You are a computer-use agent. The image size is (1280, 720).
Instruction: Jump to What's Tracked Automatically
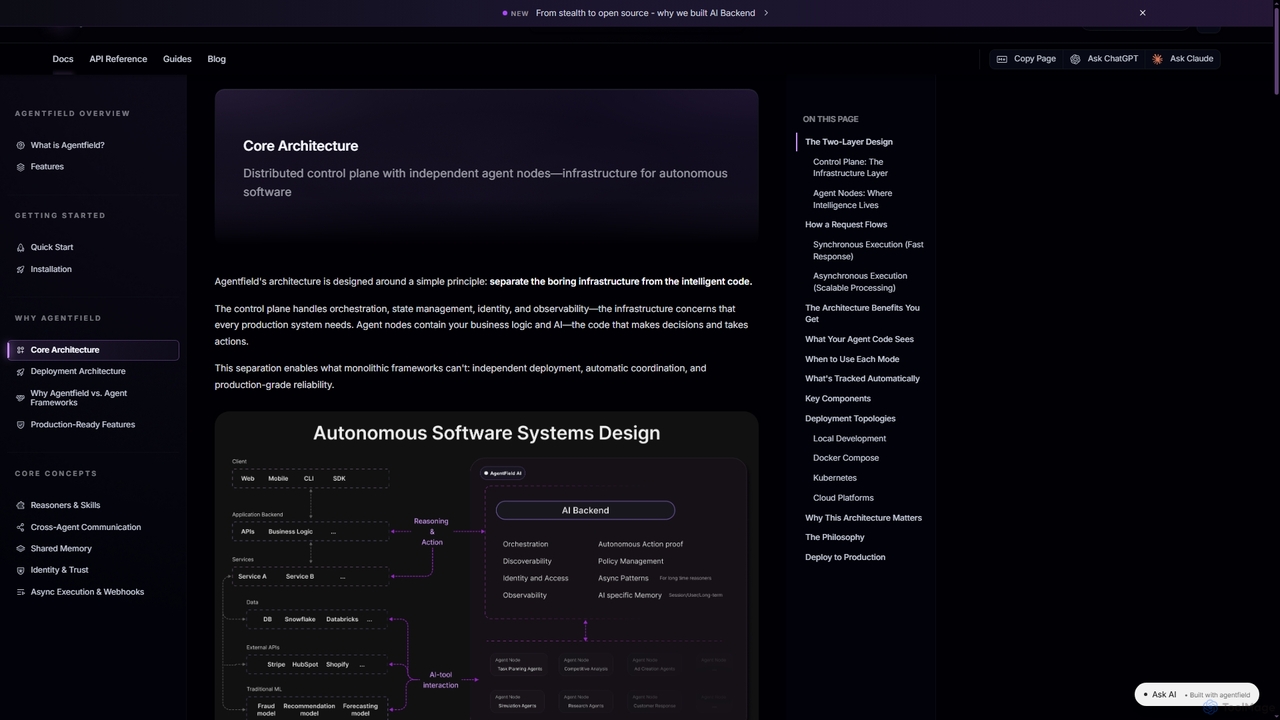tap(862, 379)
